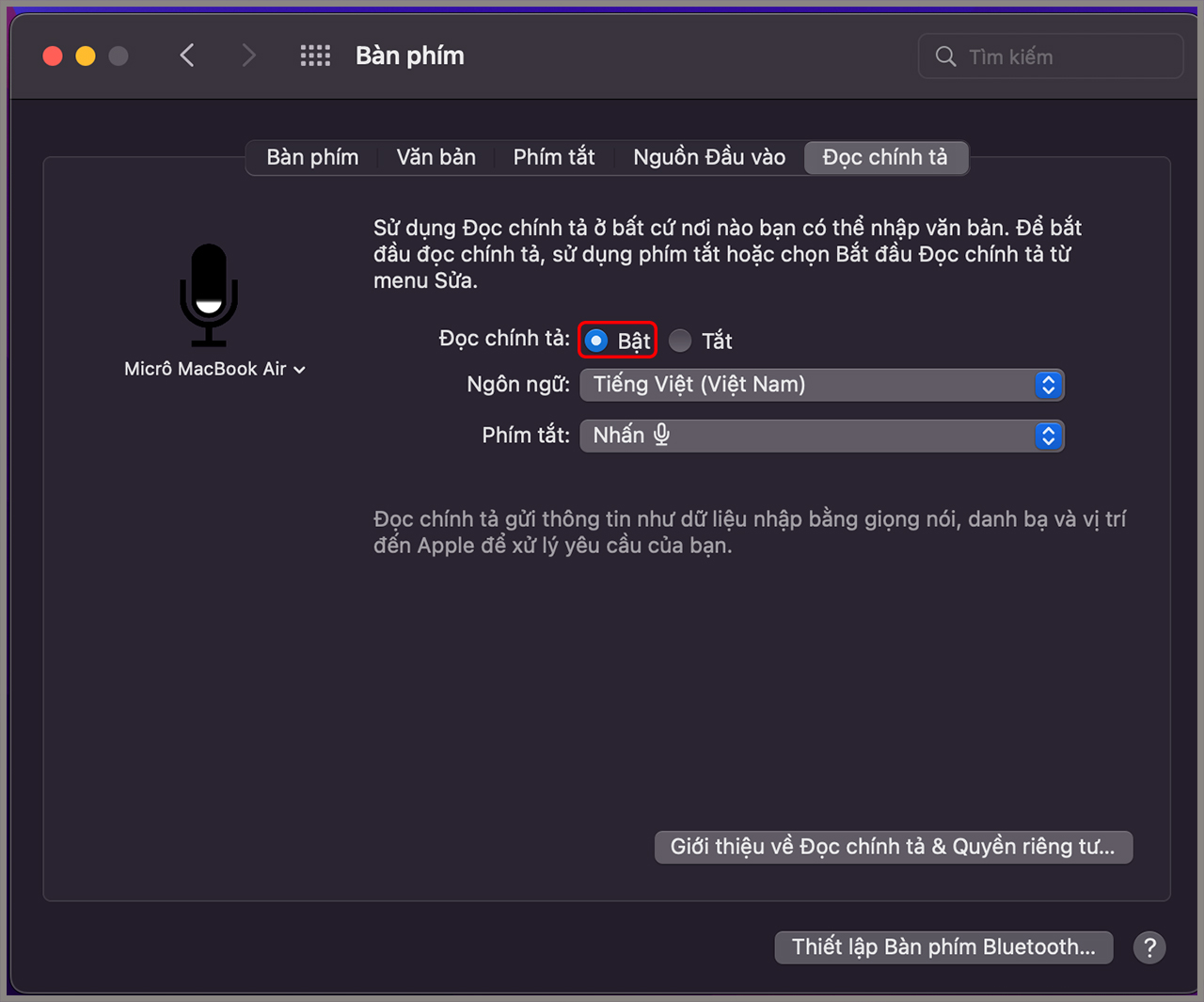Click Thiết lập Bàn phím Bluetooth button

(x=943, y=947)
